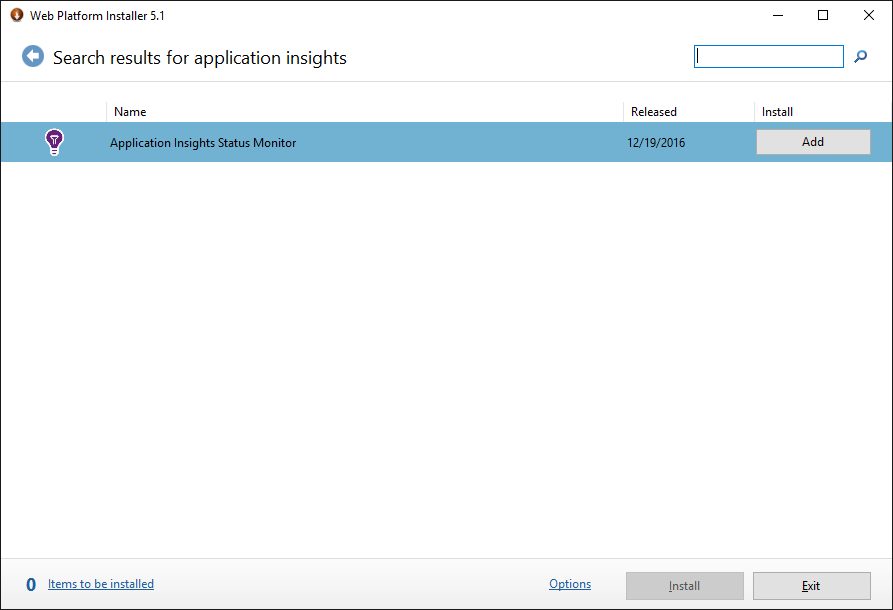The height and width of the screenshot is (610, 893).
Task: Click the purple lightbulb Application Insights icon
Action: point(54,142)
